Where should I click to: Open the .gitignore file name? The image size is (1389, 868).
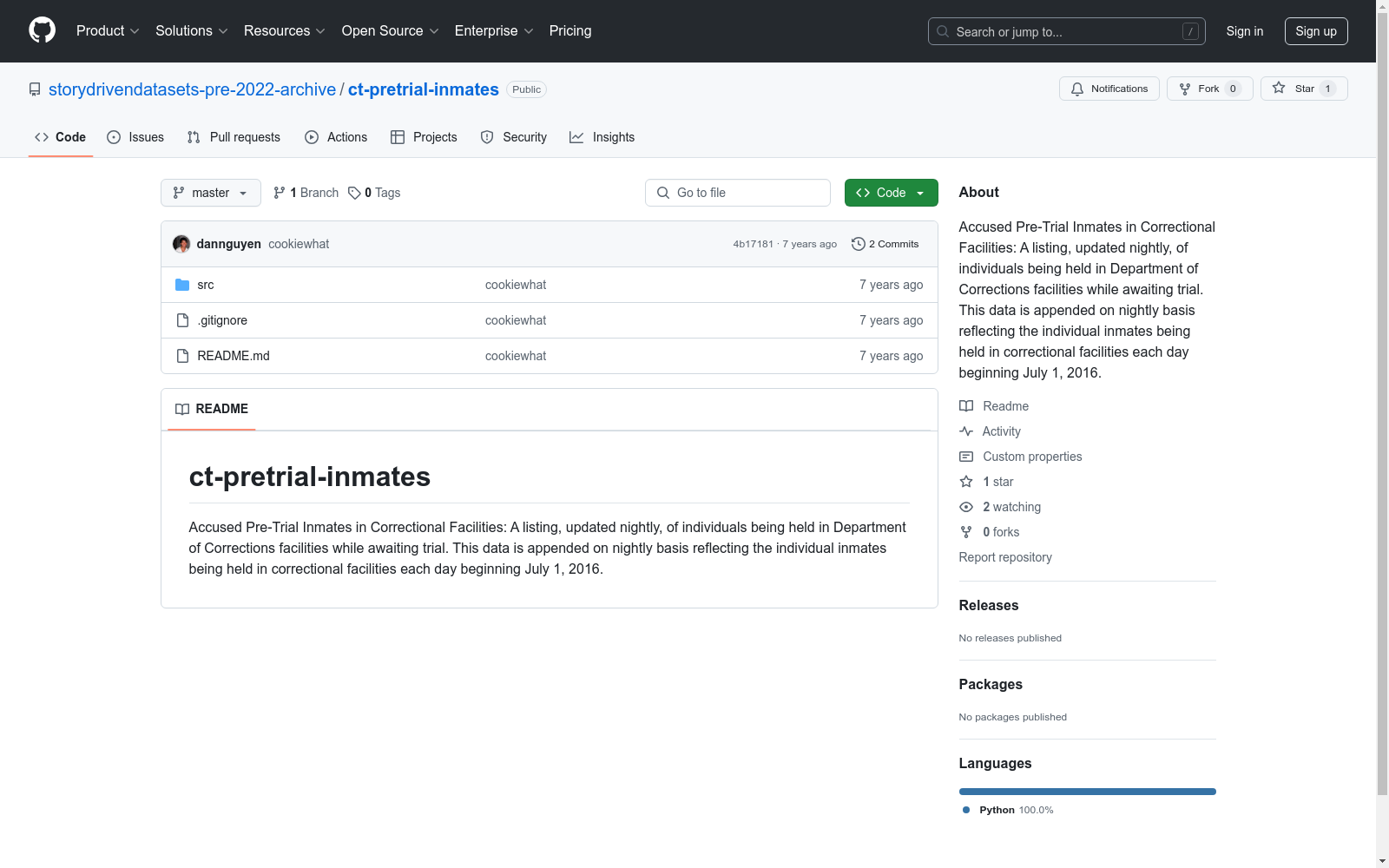222,320
